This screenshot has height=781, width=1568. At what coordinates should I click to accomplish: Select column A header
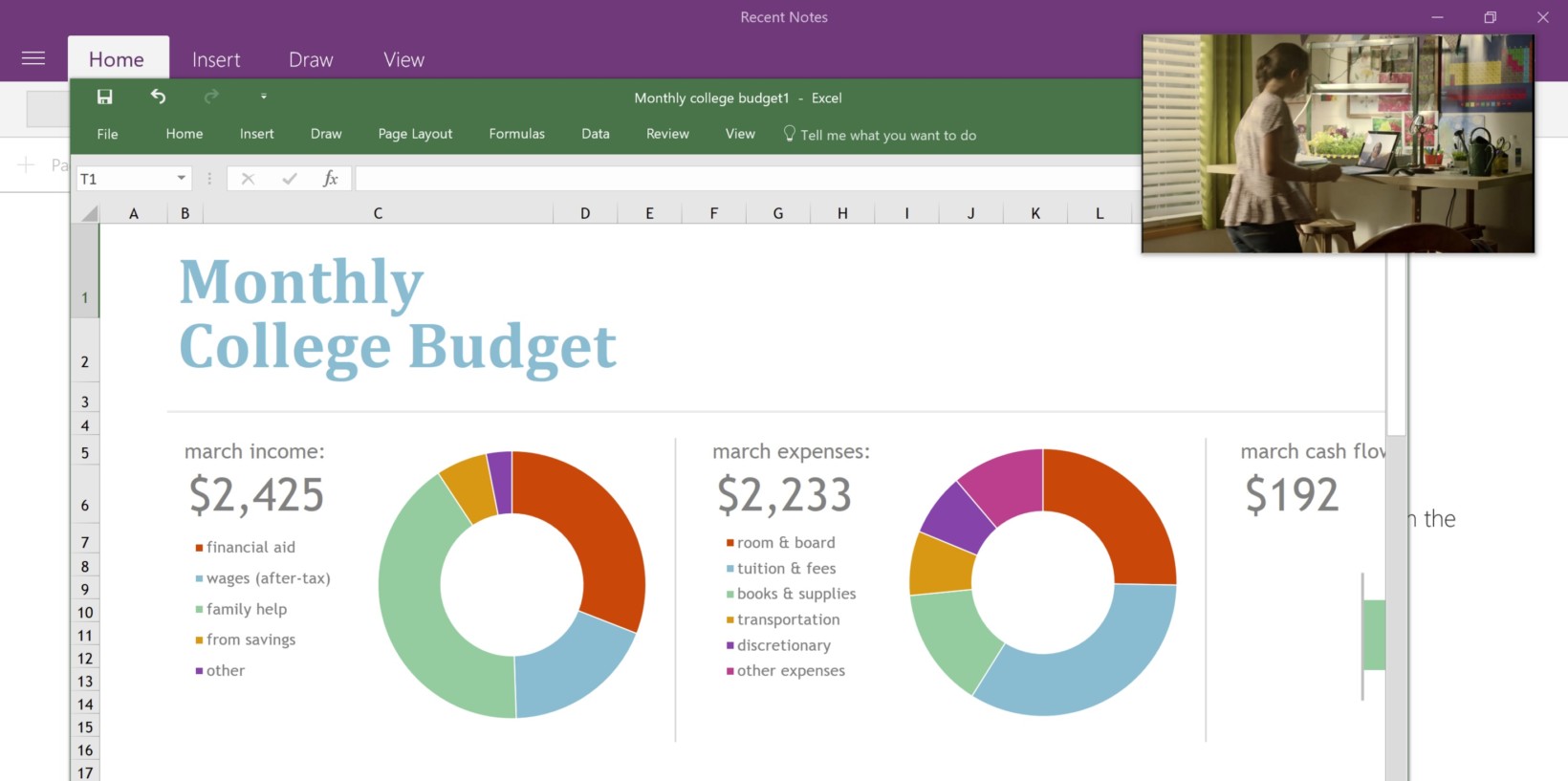point(134,213)
